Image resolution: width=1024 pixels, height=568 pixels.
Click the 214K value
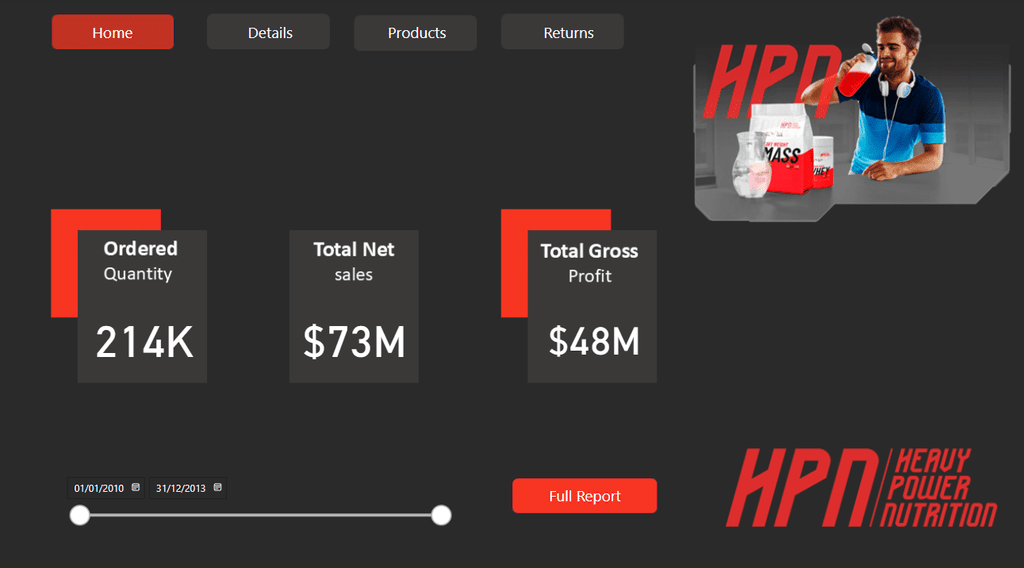[x=144, y=342]
